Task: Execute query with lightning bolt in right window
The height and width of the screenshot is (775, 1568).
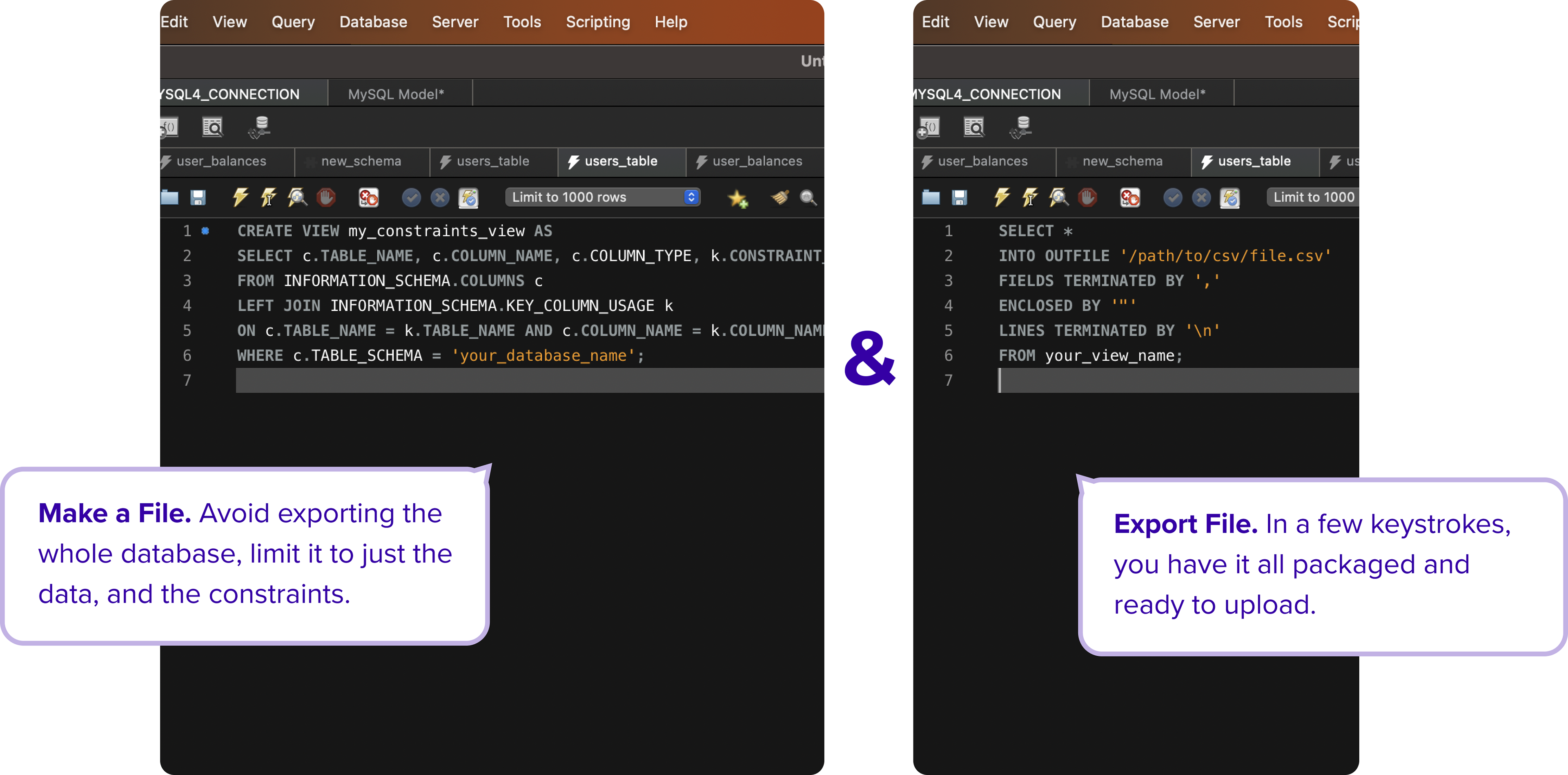Action: pos(1002,197)
